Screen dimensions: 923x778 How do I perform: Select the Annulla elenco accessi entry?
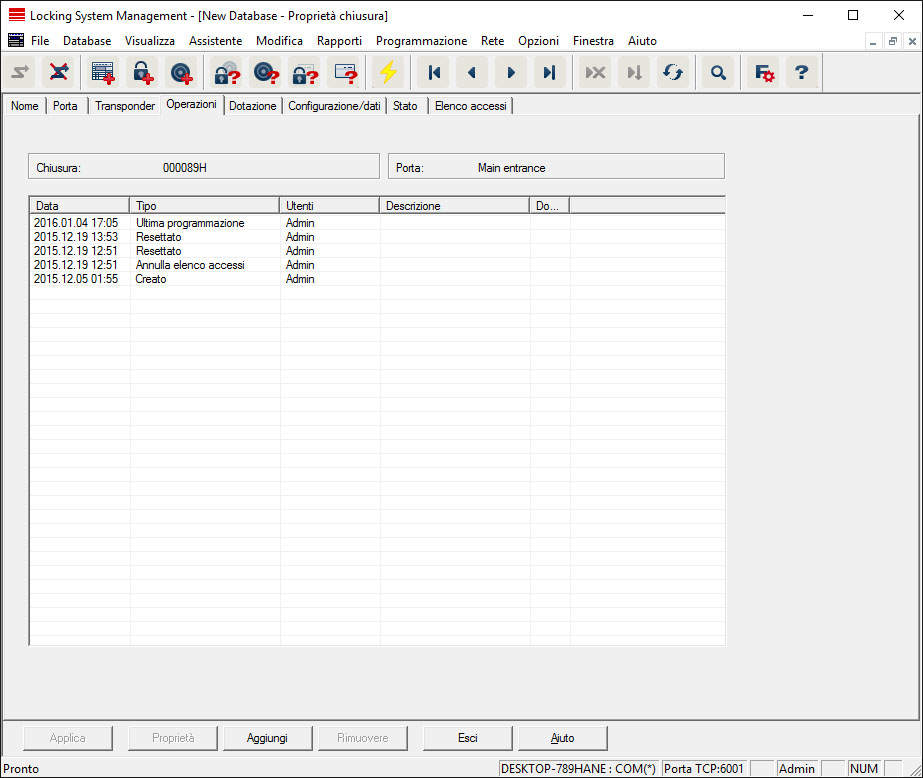pos(190,265)
